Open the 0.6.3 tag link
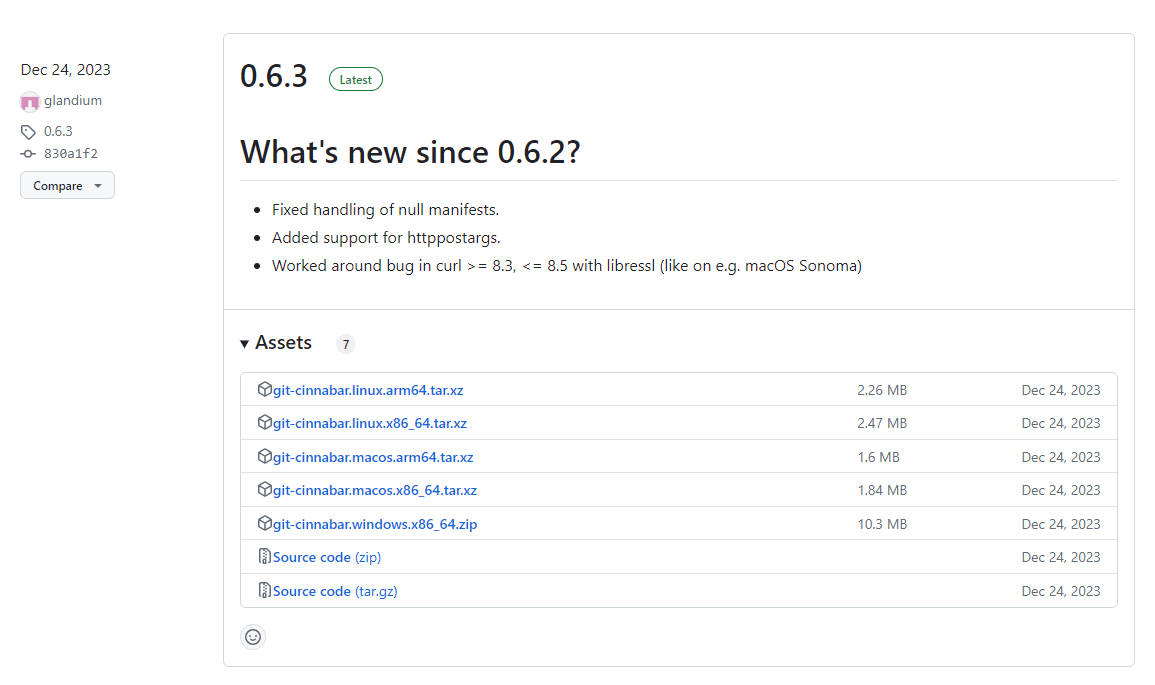 (x=57, y=131)
